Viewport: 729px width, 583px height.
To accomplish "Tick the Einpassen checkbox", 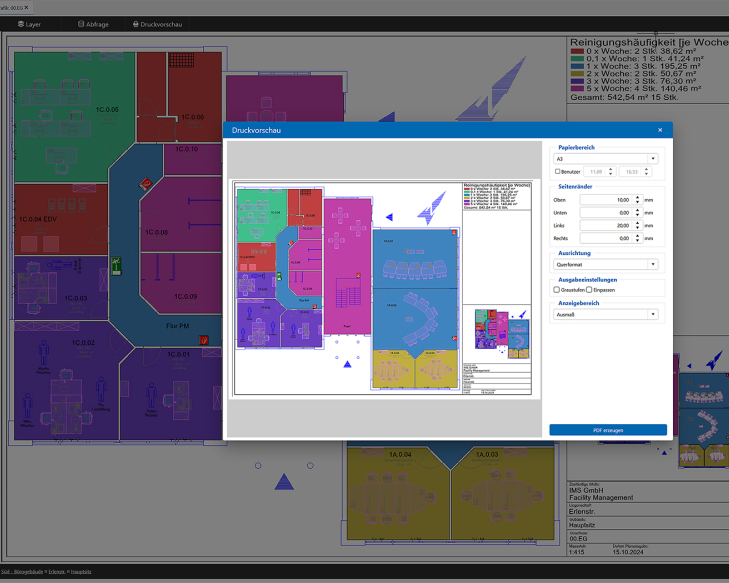I will 589,289.
